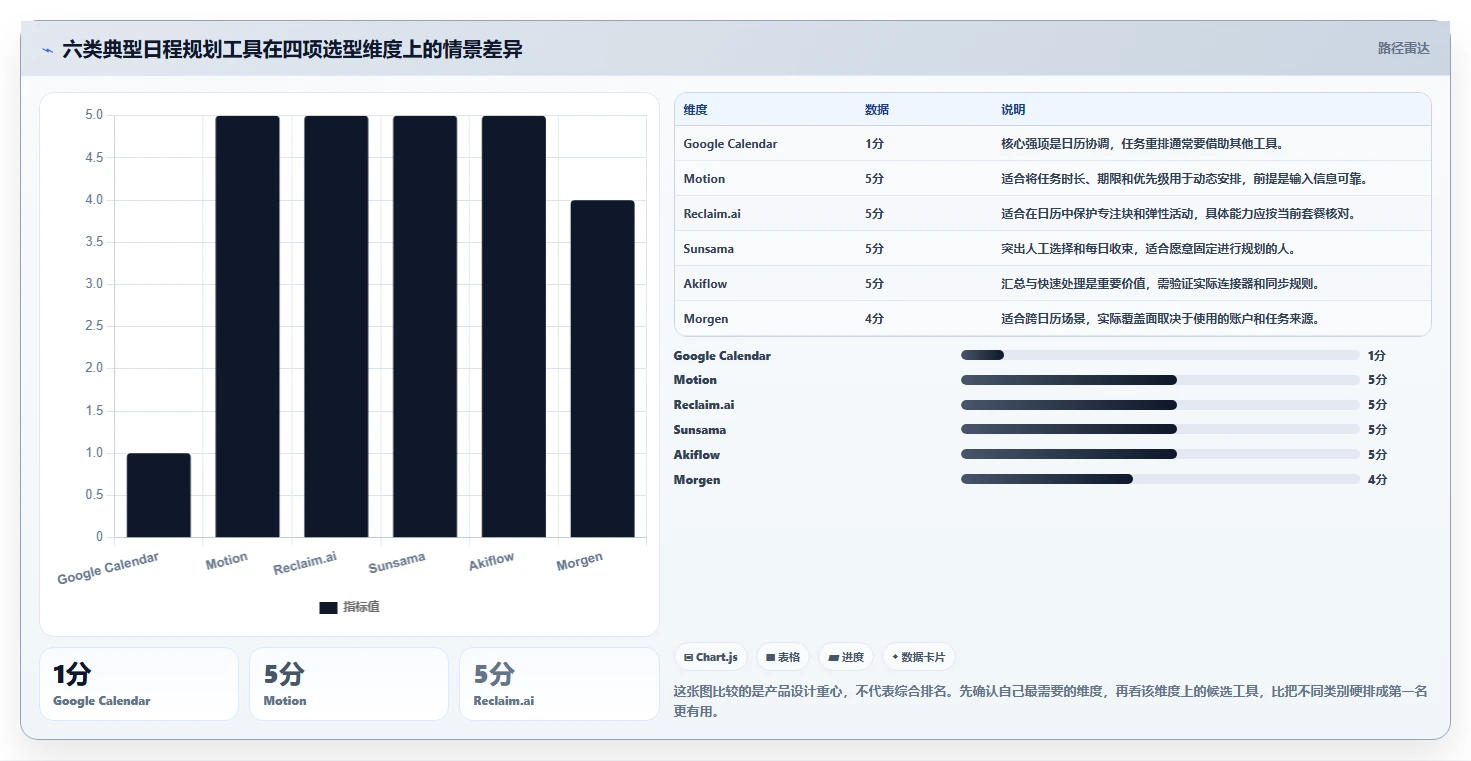Click the Motion cell in the table

pyautogui.click(x=704, y=179)
